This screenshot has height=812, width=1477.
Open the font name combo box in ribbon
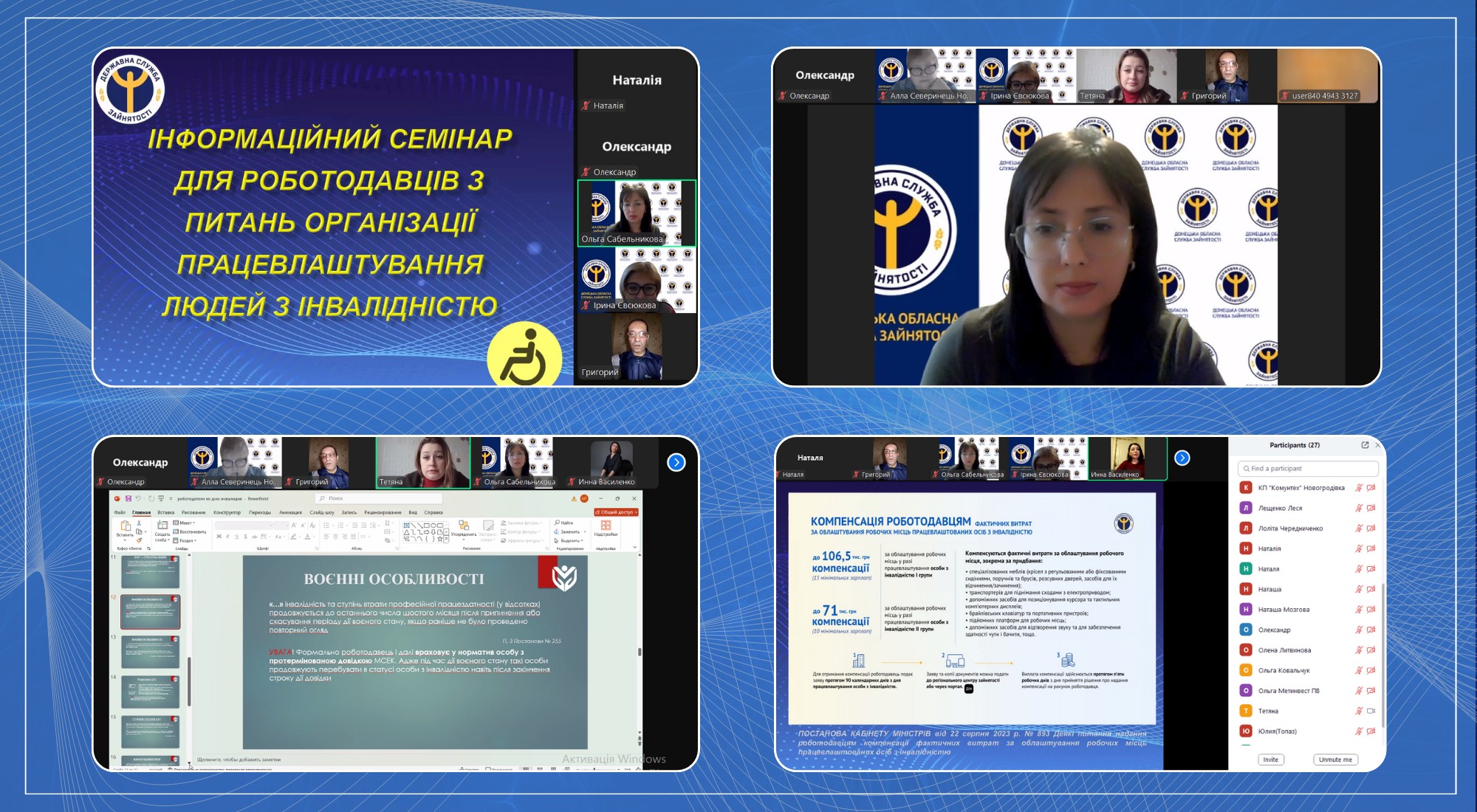(244, 526)
